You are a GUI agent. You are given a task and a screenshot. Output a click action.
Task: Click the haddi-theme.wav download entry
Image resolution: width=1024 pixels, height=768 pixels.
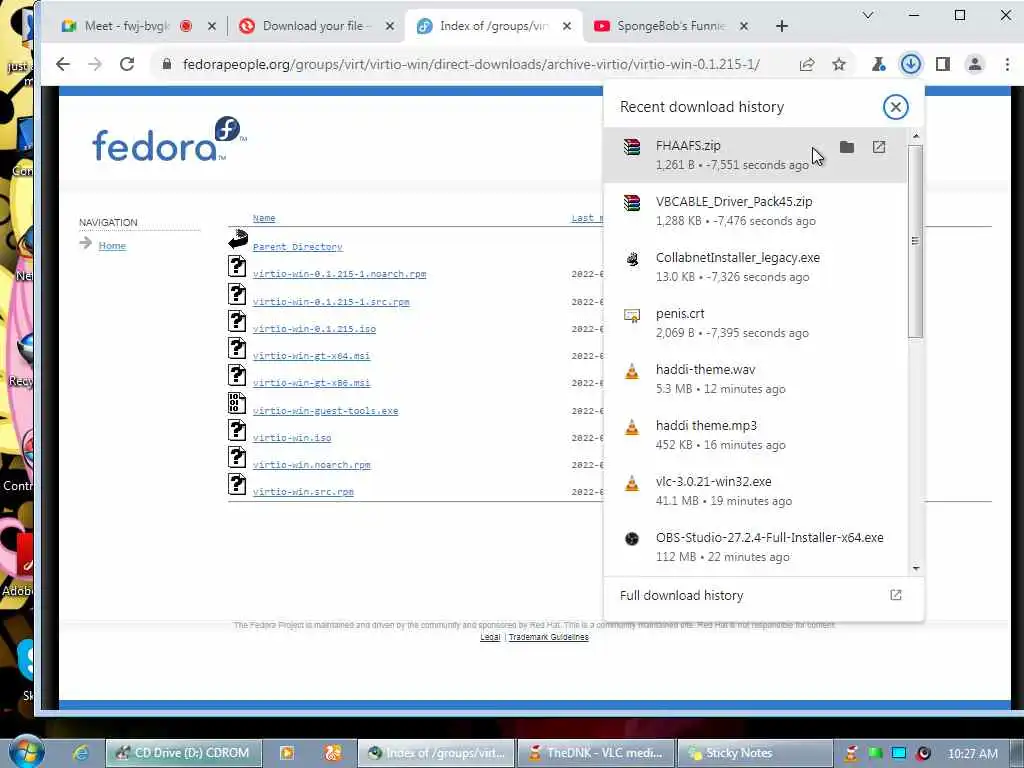tap(756, 379)
